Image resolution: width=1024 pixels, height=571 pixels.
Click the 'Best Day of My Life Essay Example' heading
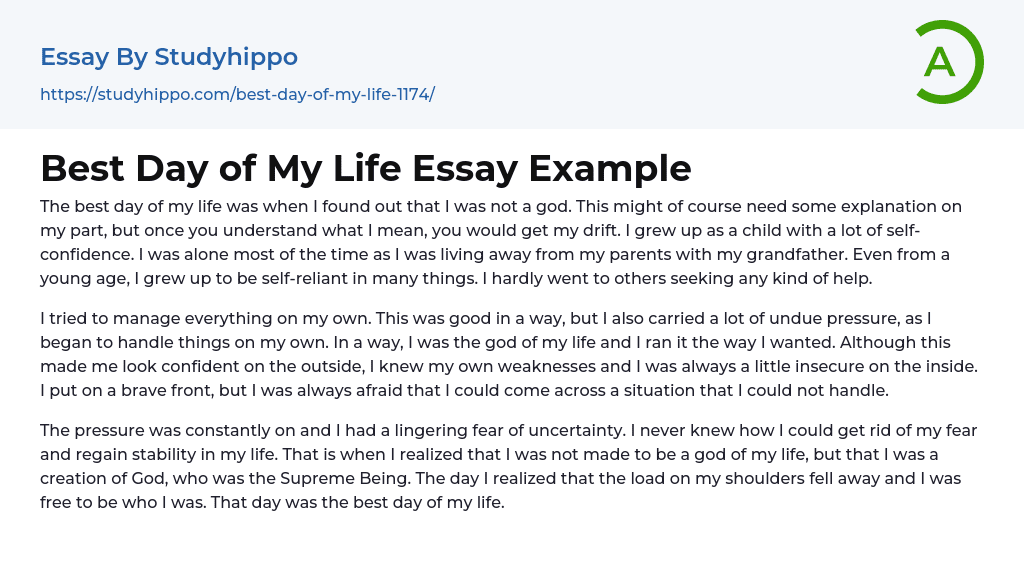(x=365, y=168)
